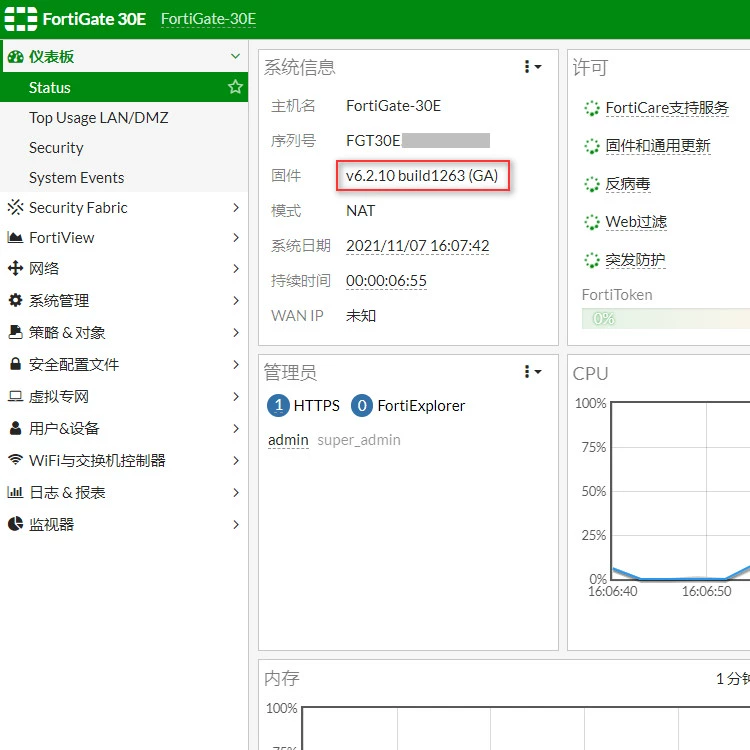The height and width of the screenshot is (750, 750).
Task: Click the FortiGate-30E hostname link in header
Action: [209, 19]
